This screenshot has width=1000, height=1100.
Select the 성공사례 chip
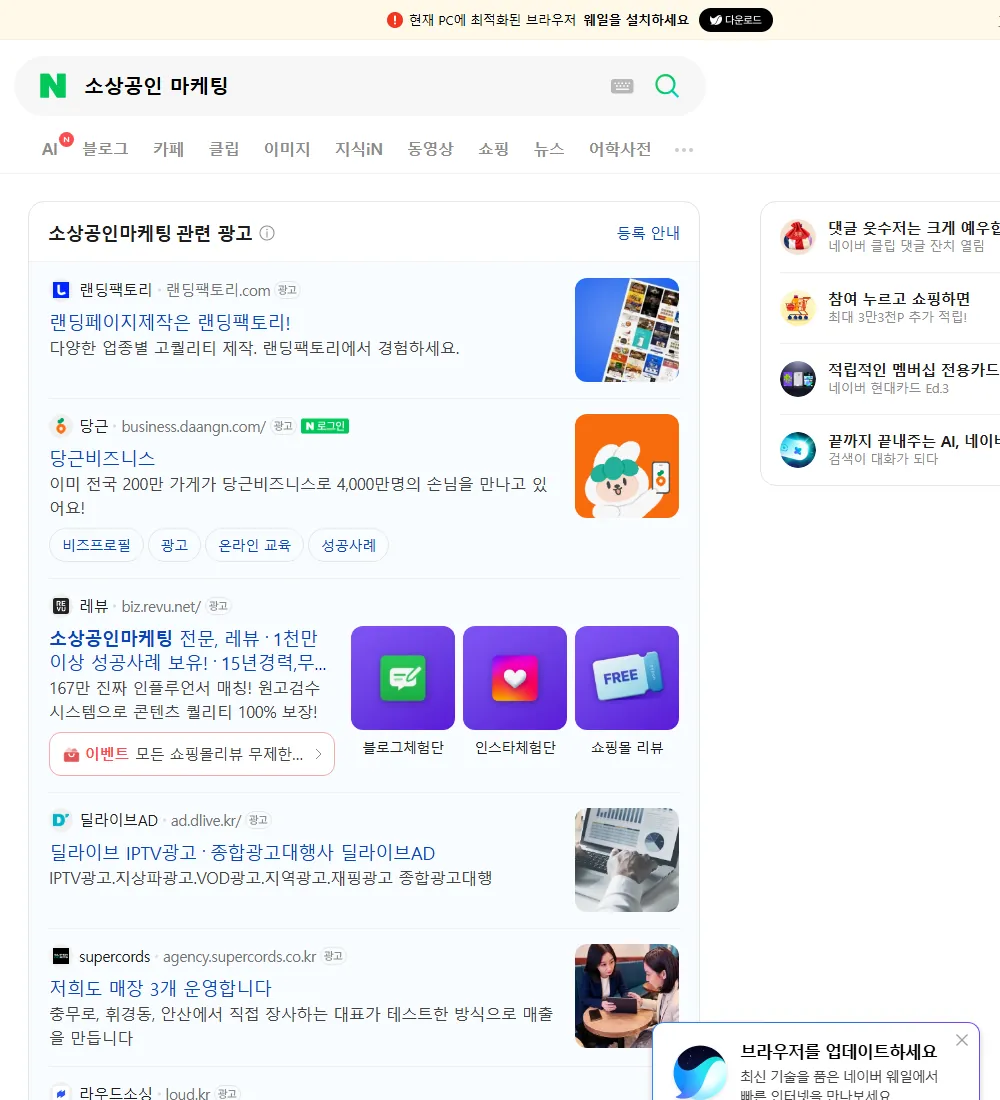coord(348,545)
